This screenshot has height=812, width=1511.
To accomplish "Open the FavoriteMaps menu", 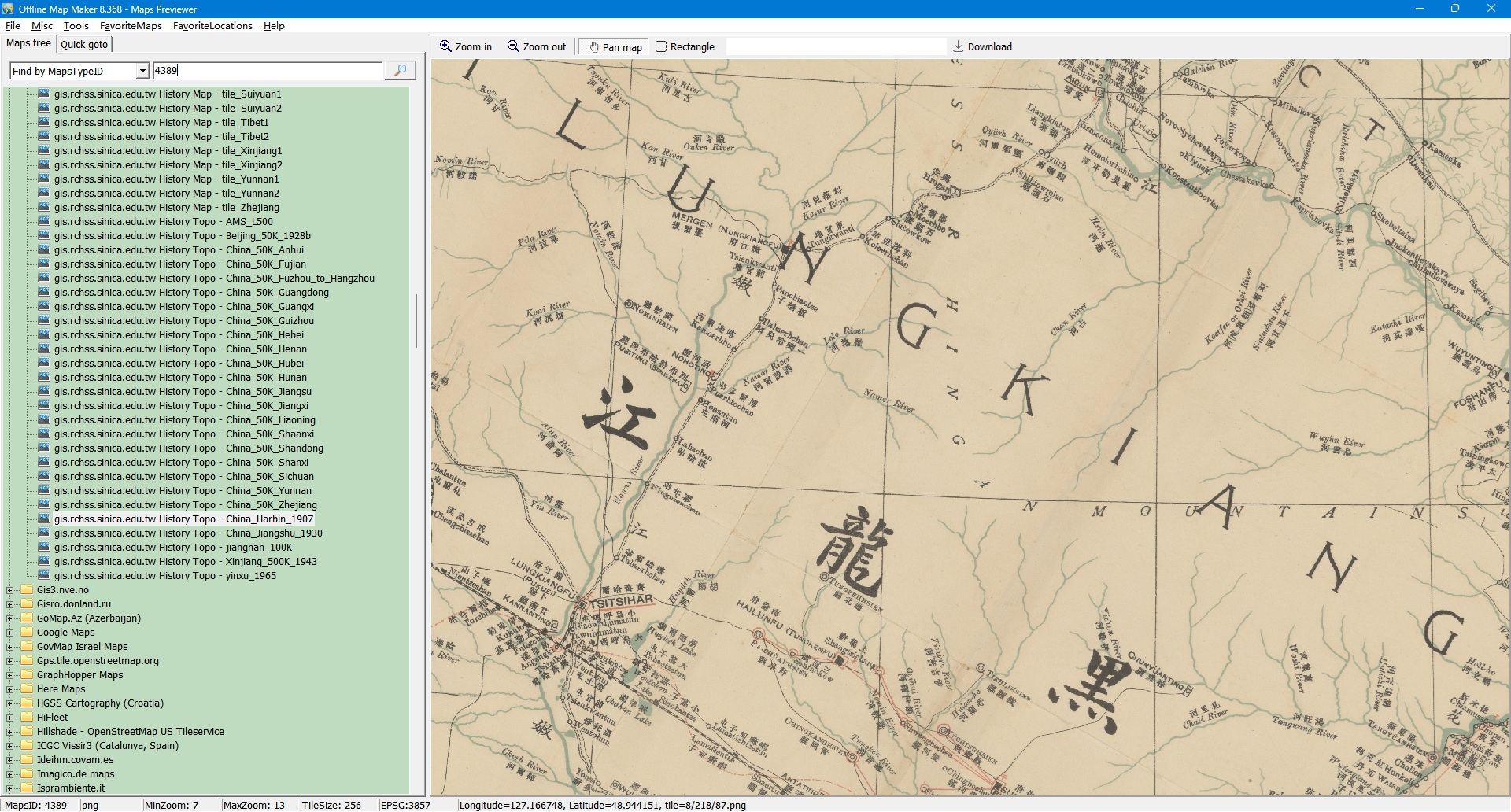I will 131,26.
